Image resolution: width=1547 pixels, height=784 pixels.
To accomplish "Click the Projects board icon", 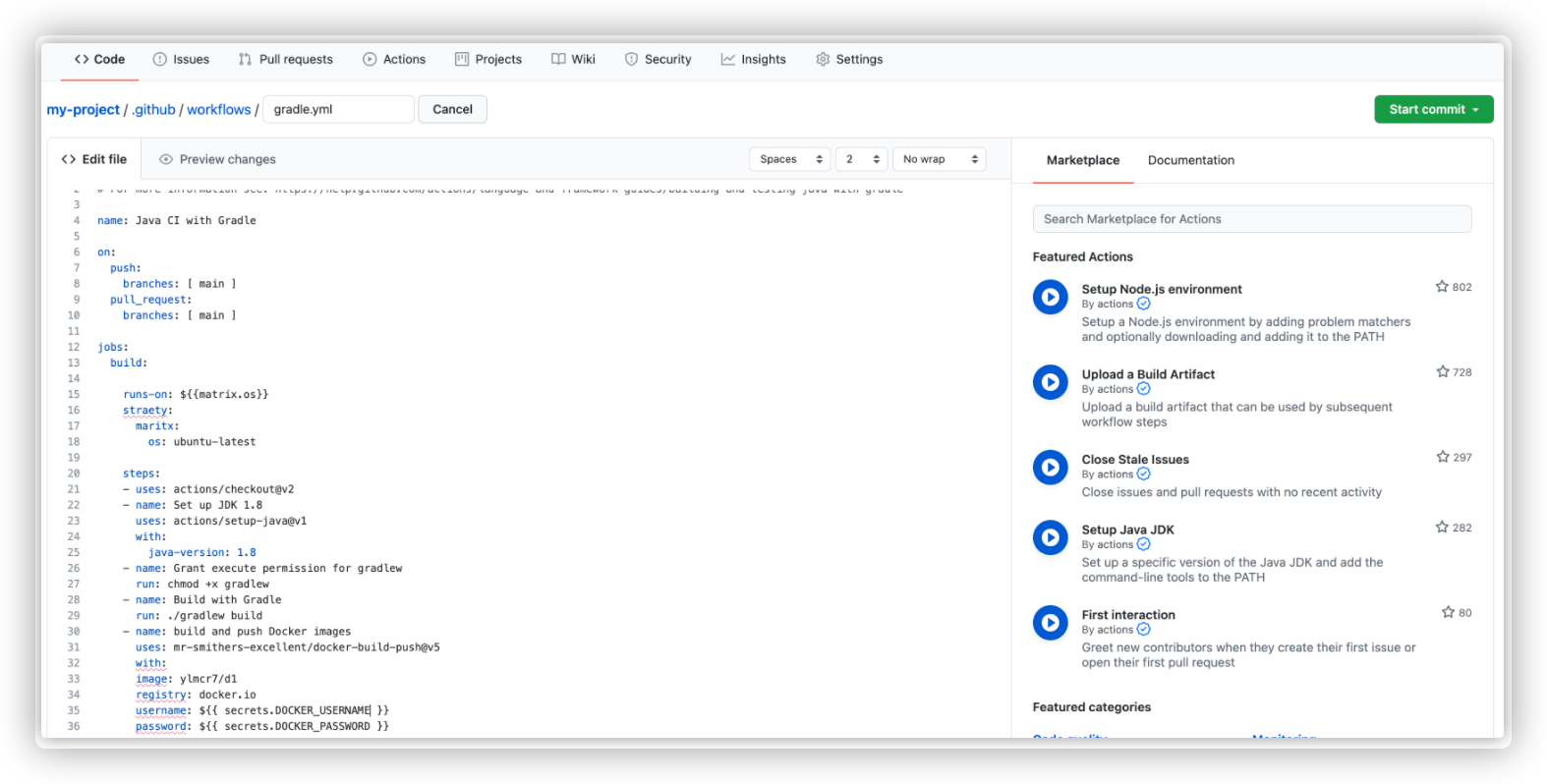I will [462, 59].
